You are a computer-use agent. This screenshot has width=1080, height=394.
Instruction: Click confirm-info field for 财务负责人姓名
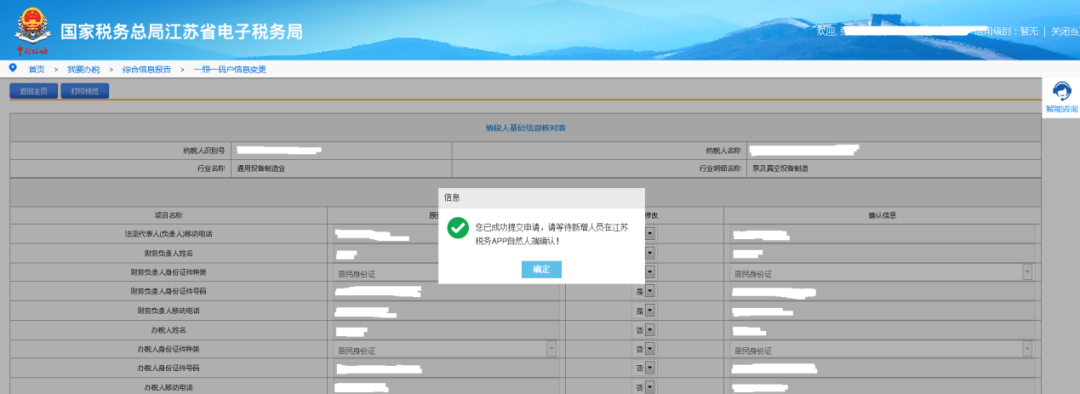coord(882,253)
